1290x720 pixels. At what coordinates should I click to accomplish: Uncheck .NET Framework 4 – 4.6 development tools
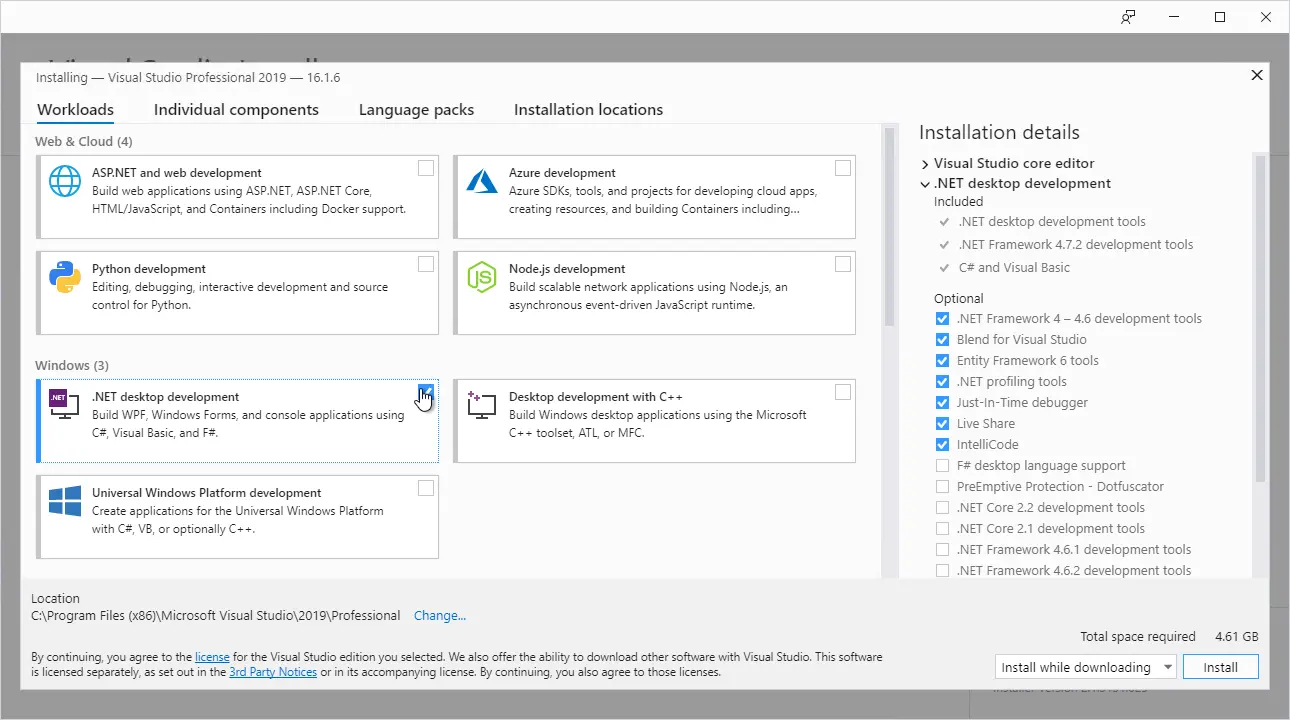[x=942, y=319]
